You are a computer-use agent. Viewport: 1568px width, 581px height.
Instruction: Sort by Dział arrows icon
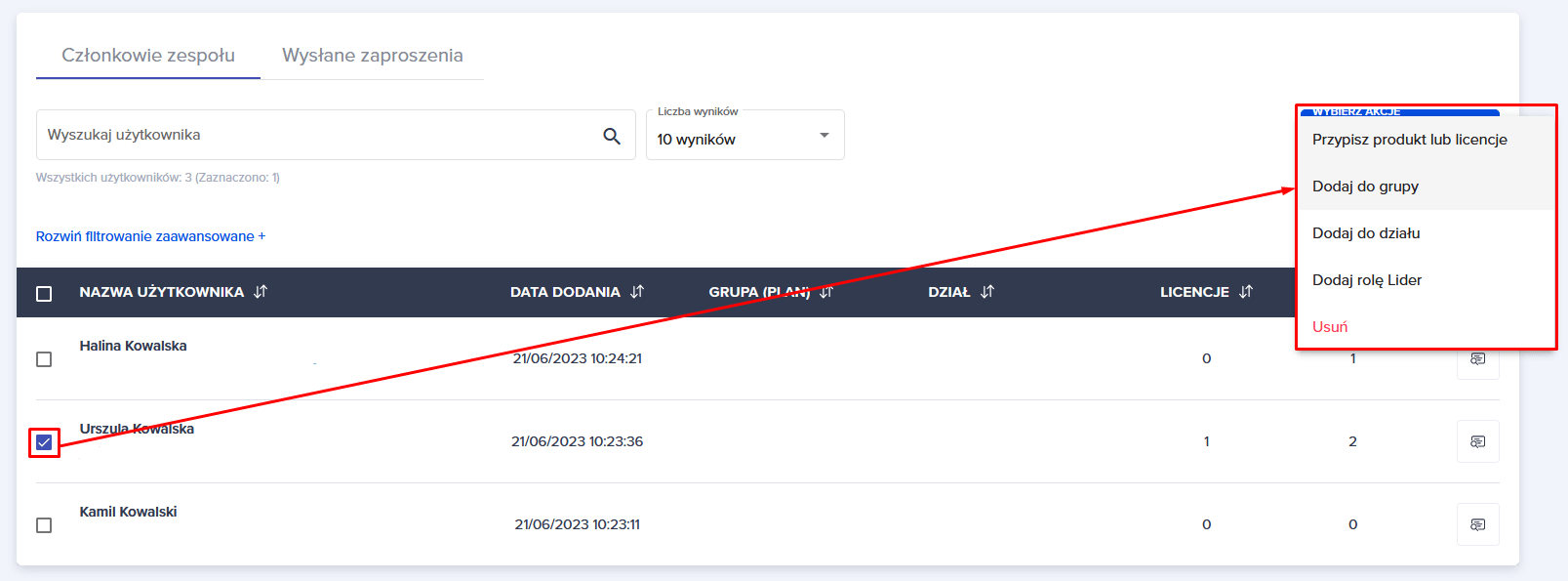[x=987, y=292]
